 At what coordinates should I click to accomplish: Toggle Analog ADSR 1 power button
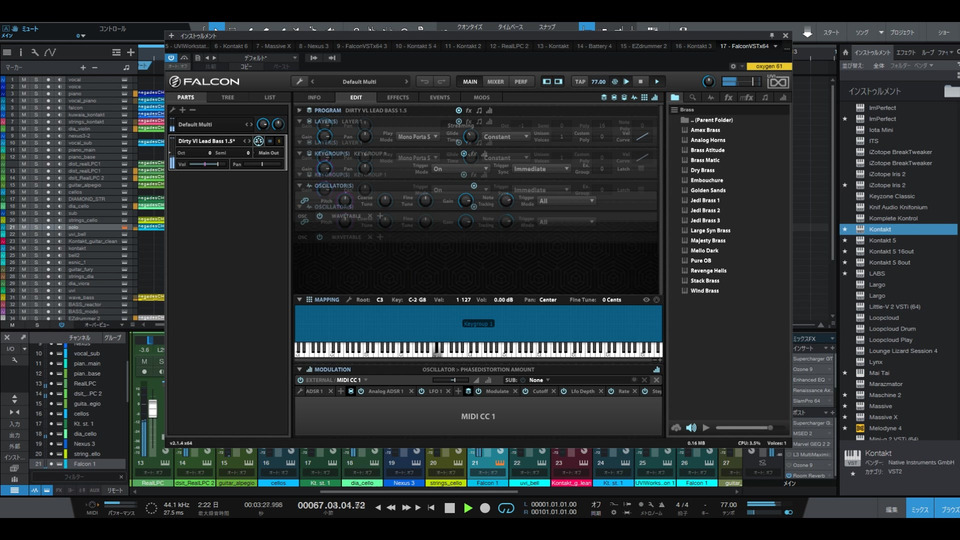click(361, 391)
